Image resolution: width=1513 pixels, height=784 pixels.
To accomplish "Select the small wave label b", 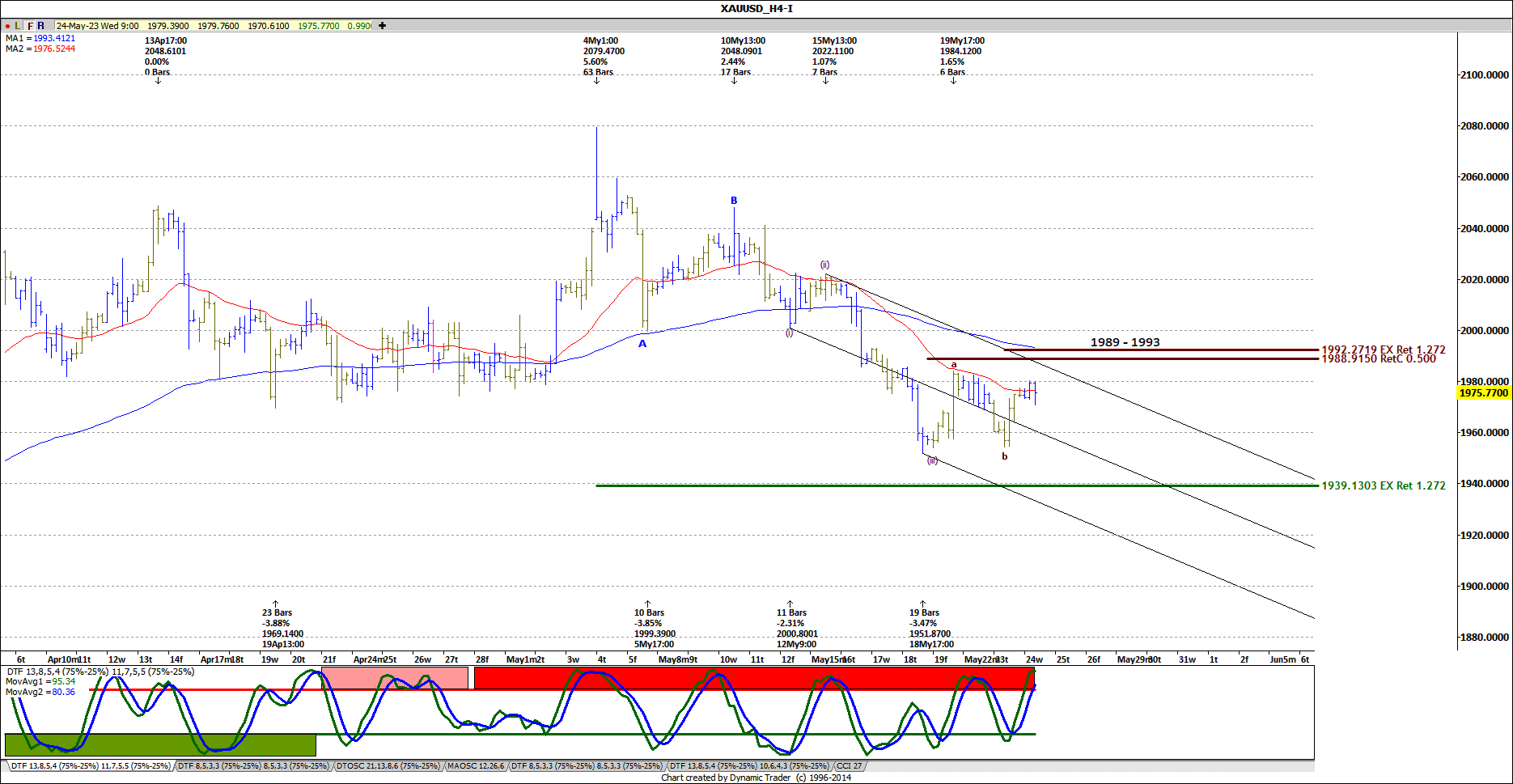I will tap(1005, 456).
